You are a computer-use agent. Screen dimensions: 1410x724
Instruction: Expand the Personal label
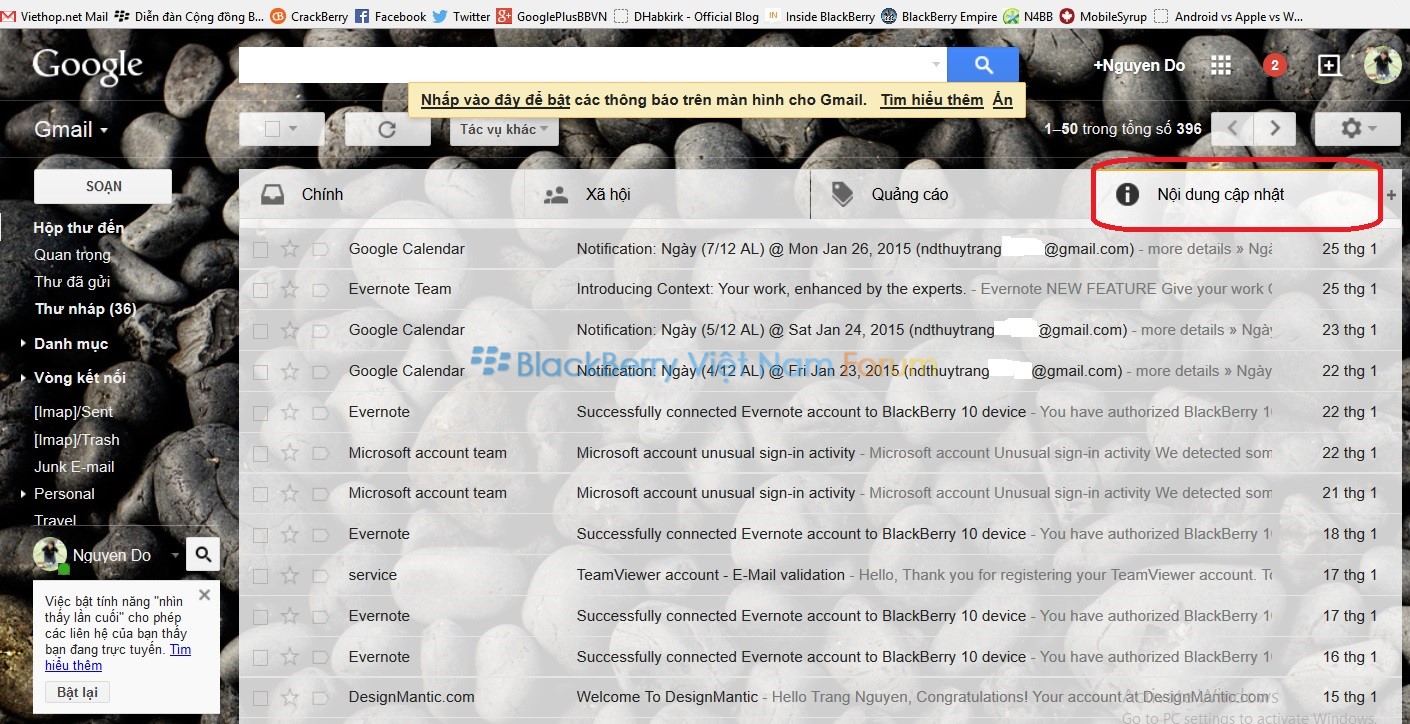click(x=24, y=494)
